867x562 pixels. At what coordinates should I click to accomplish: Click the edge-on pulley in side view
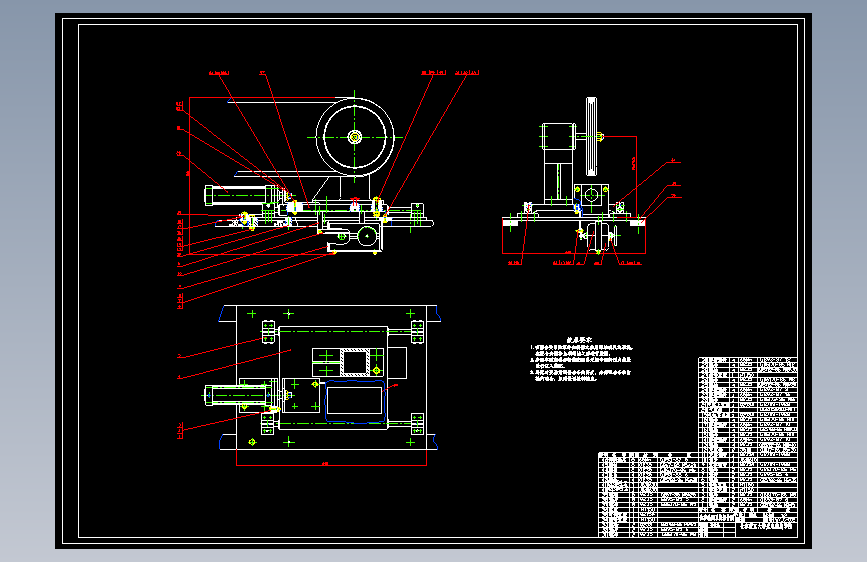pyautogui.click(x=591, y=136)
